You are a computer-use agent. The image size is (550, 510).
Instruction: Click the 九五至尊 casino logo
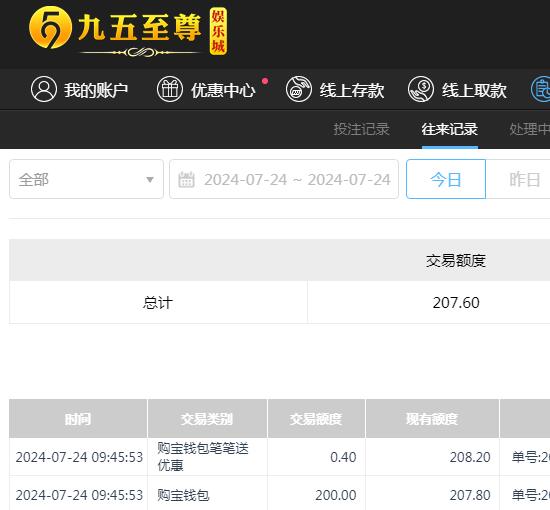point(128,32)
